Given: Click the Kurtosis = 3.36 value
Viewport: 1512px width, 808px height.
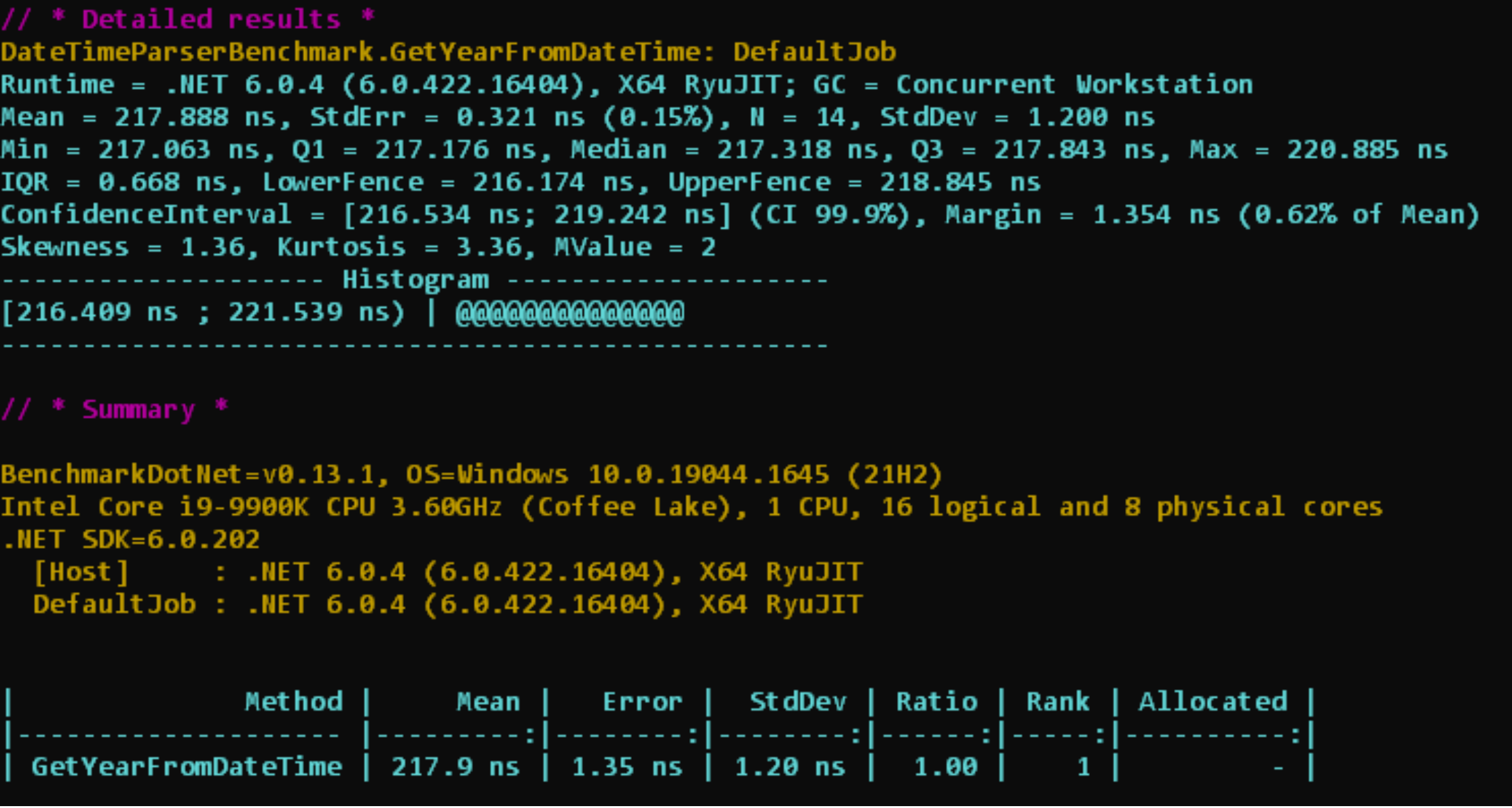Looking at the screenshot, I should pos(400,247).
